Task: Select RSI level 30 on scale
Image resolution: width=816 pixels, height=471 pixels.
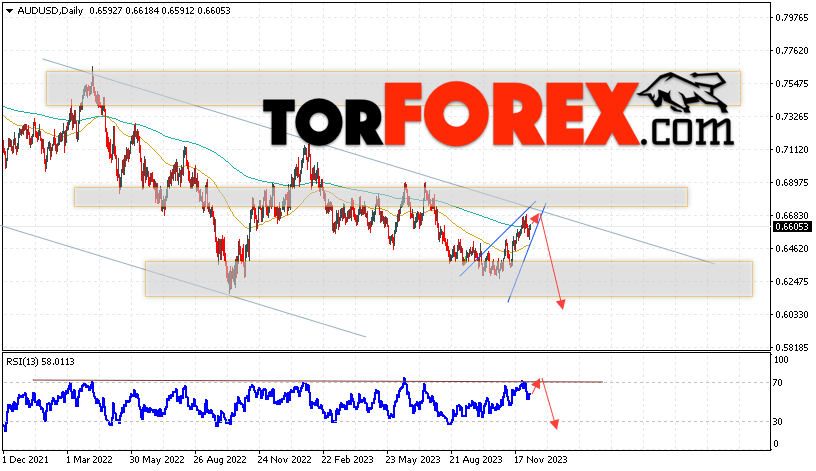Action: (x=778, y=422)
